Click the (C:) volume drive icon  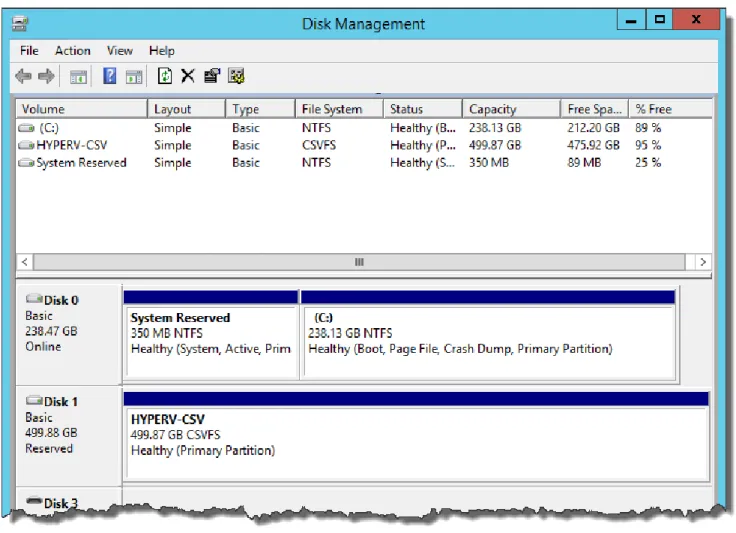coord(26,128)
